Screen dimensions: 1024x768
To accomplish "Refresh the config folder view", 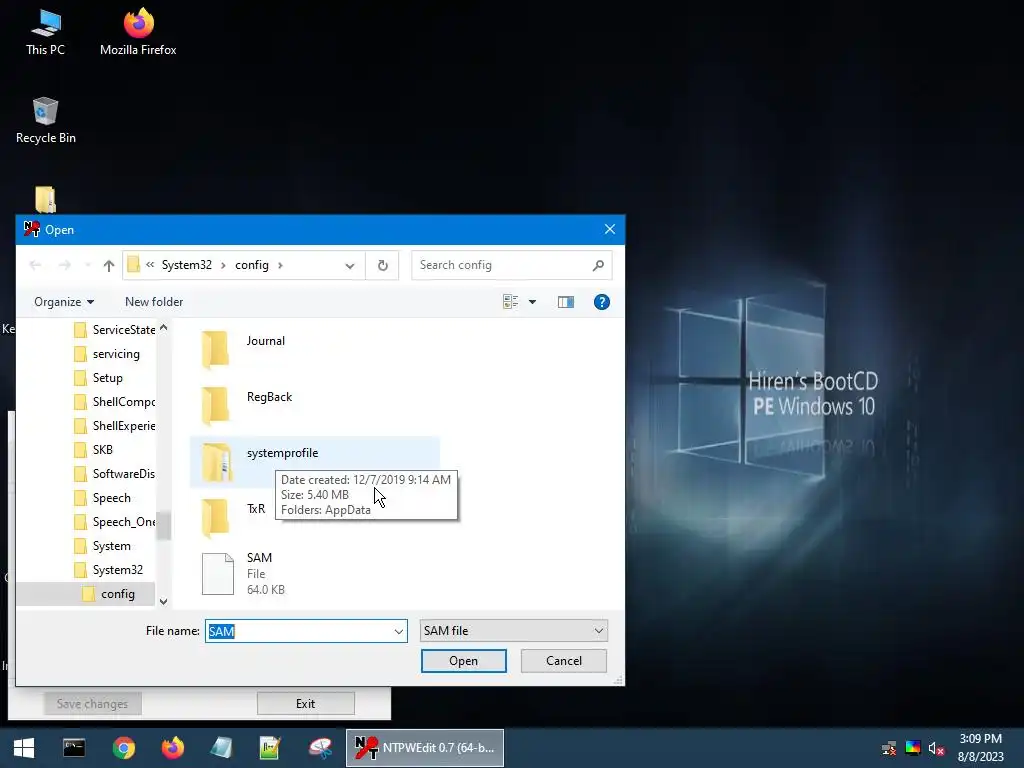I will (x=383, y=265).
